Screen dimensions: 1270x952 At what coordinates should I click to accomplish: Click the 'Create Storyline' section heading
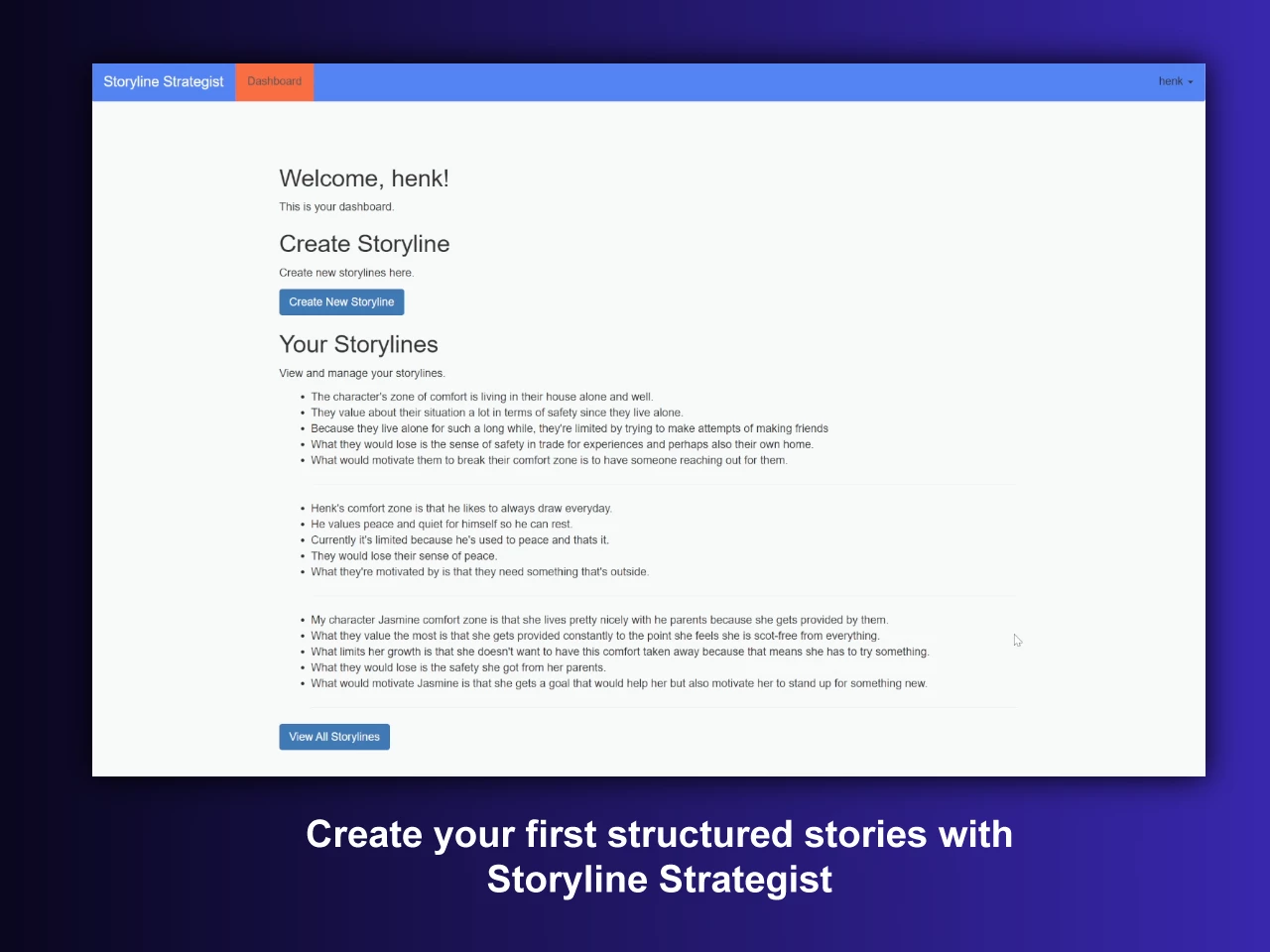coord(364,243)
